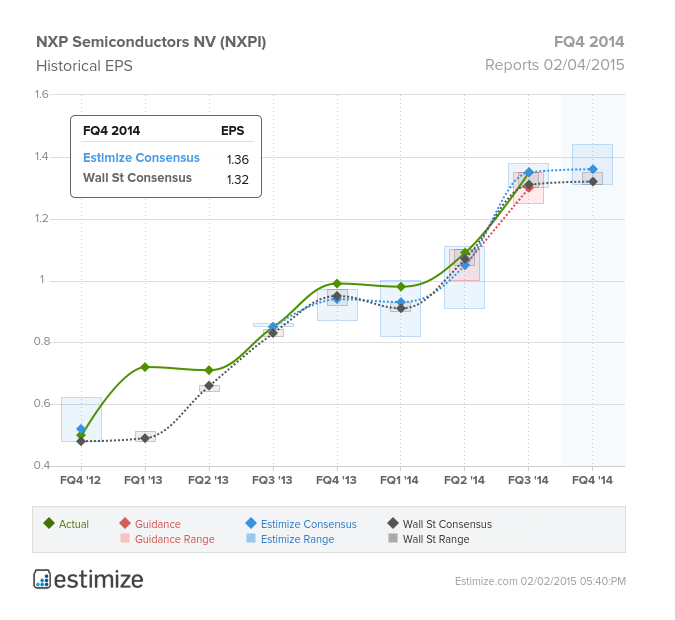Click the 1.4 y-axis value
This screenshot has height=620, width=675.
(x=41, y=156)
